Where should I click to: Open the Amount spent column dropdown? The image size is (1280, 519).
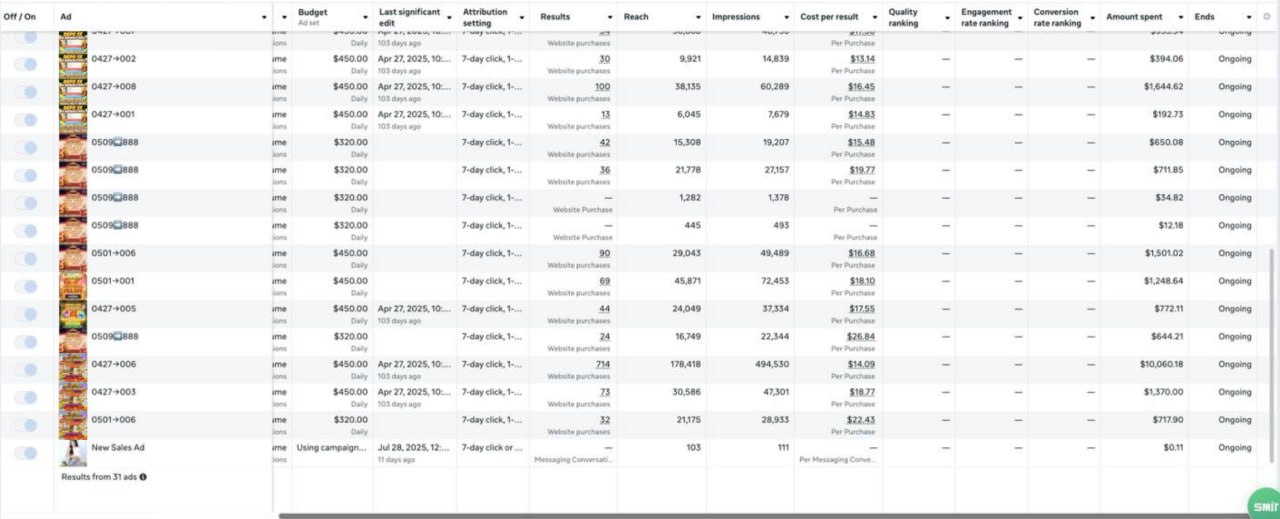1181,17
